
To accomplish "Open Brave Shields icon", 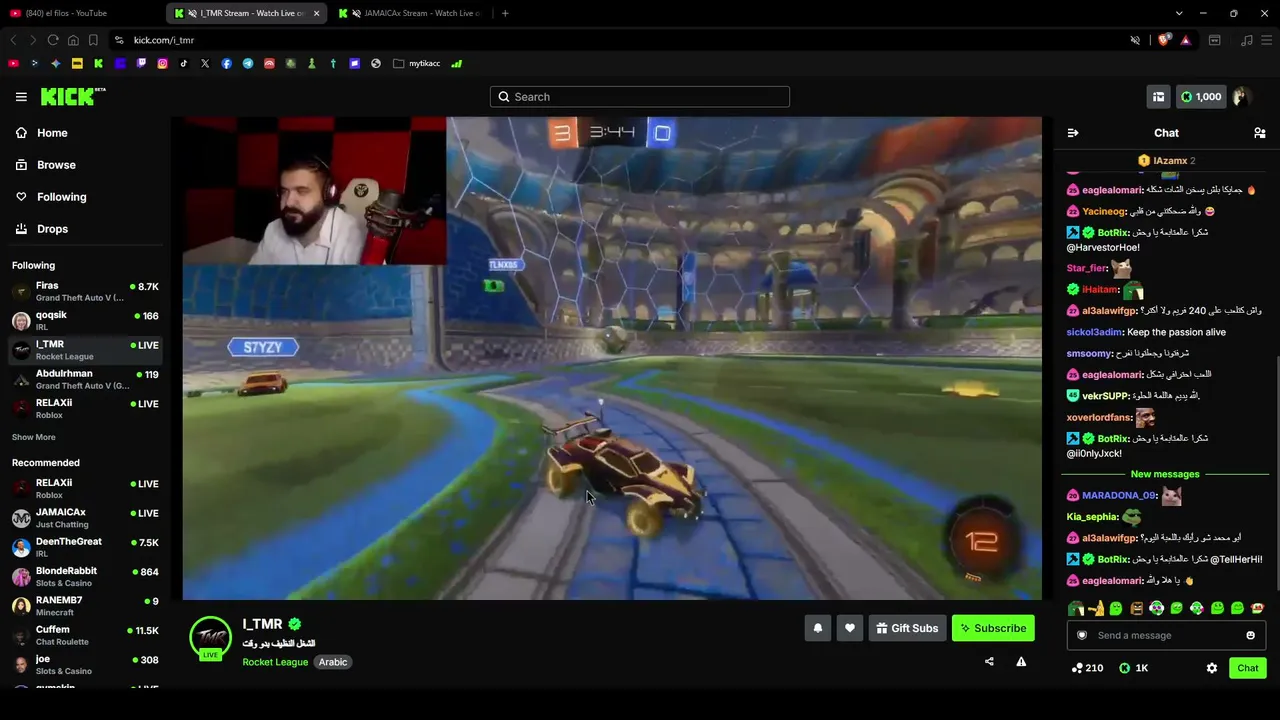I will (1163, 40).
